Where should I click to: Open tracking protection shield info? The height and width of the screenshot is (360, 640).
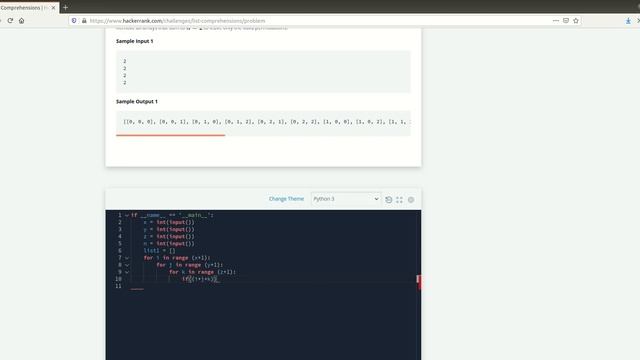pos(74,20)
